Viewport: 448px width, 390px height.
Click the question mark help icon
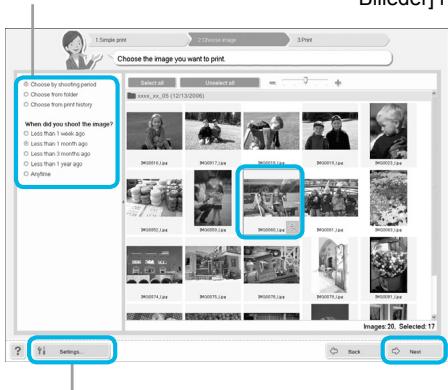coord(17,351)
